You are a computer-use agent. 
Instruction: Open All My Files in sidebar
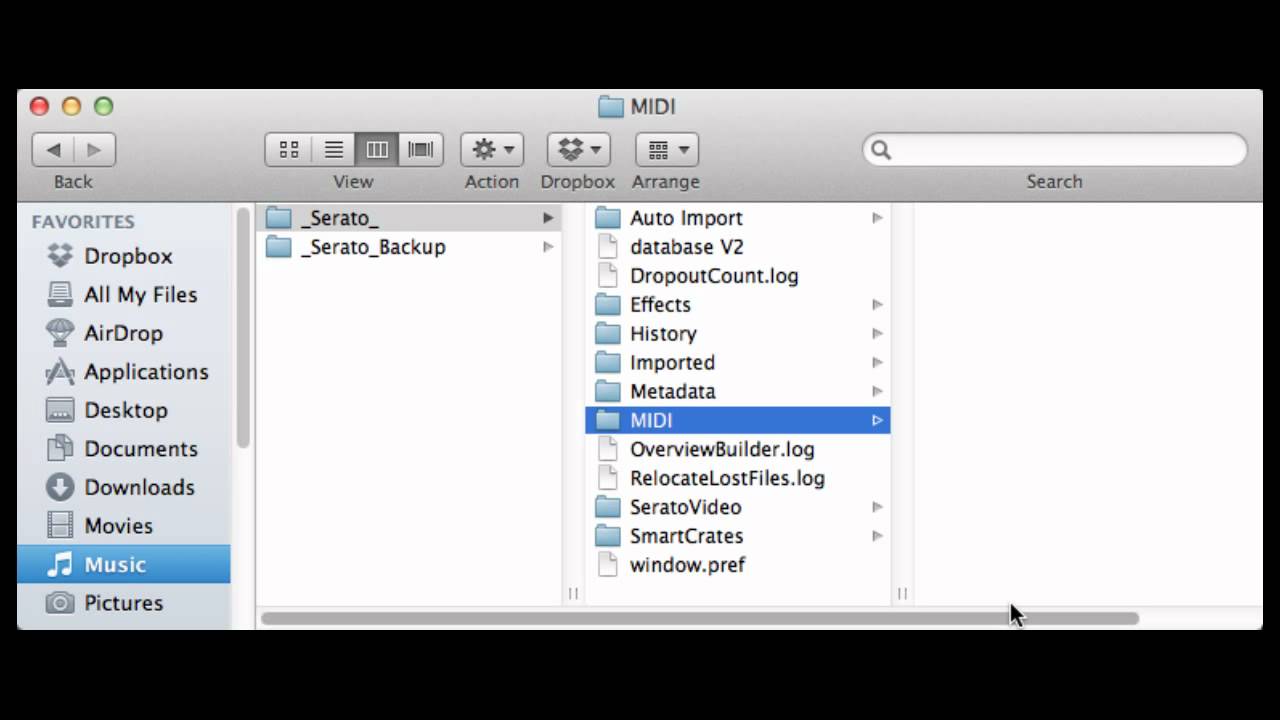[124, 294]
